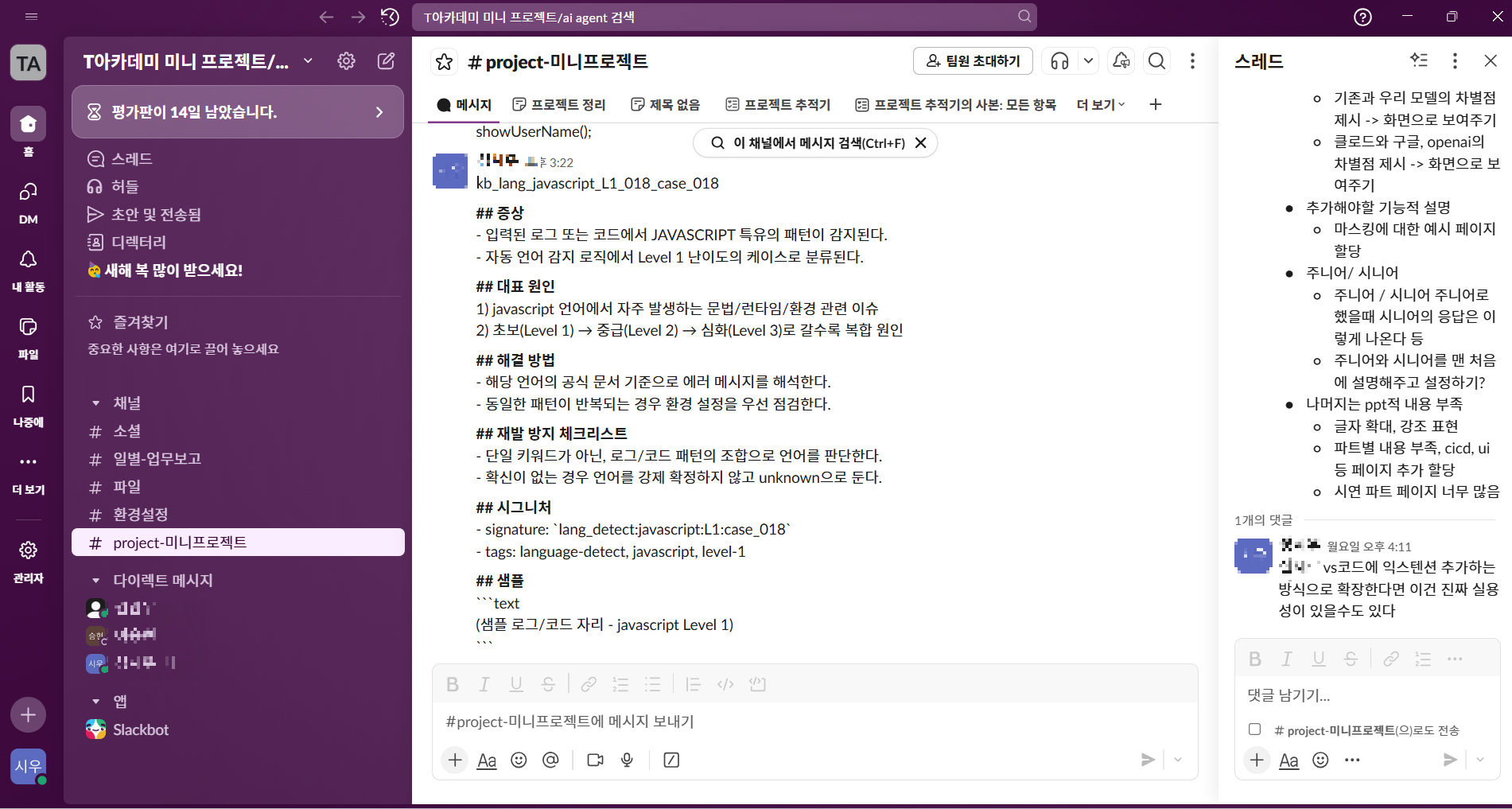
Task: Open emoji picker in channel composer
Action: (519, 760)
